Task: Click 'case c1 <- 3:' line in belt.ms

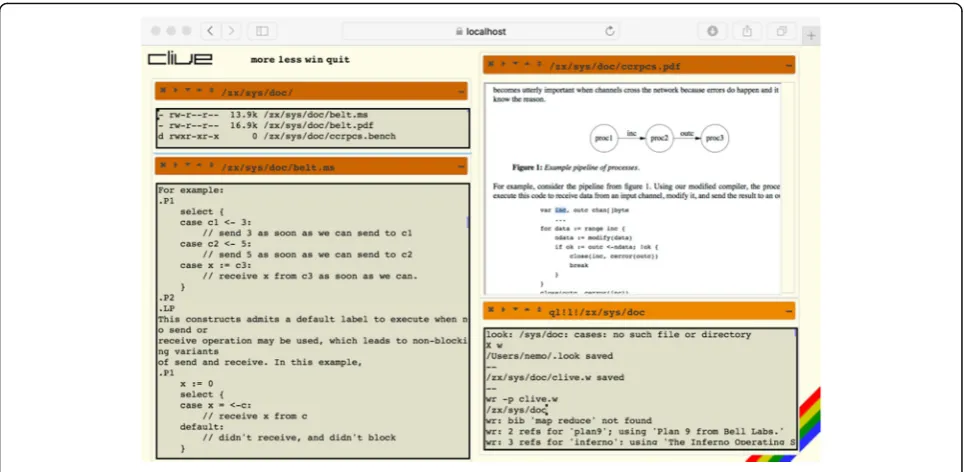Action: [216, 222]
